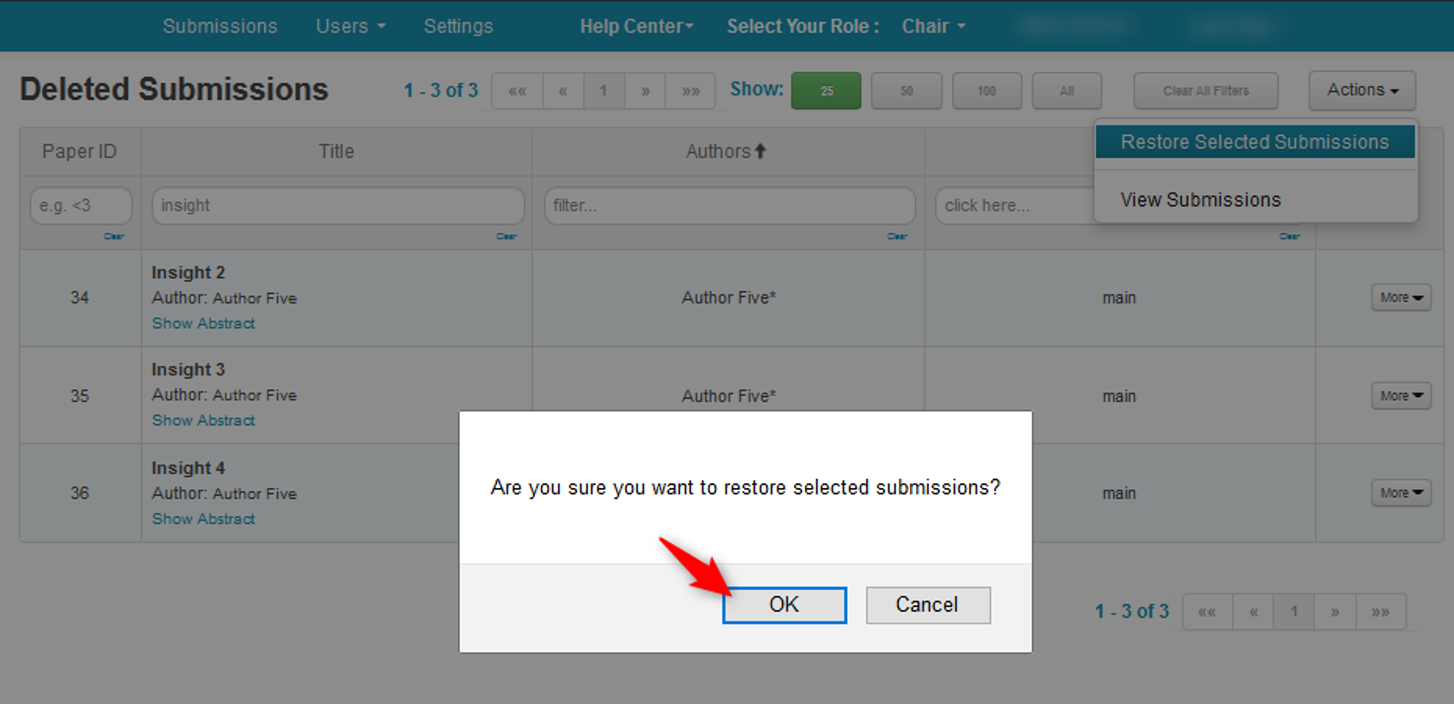The image size is (1454, 704).
Task: Sort by Paper ID column header
Action: [80, 152]
